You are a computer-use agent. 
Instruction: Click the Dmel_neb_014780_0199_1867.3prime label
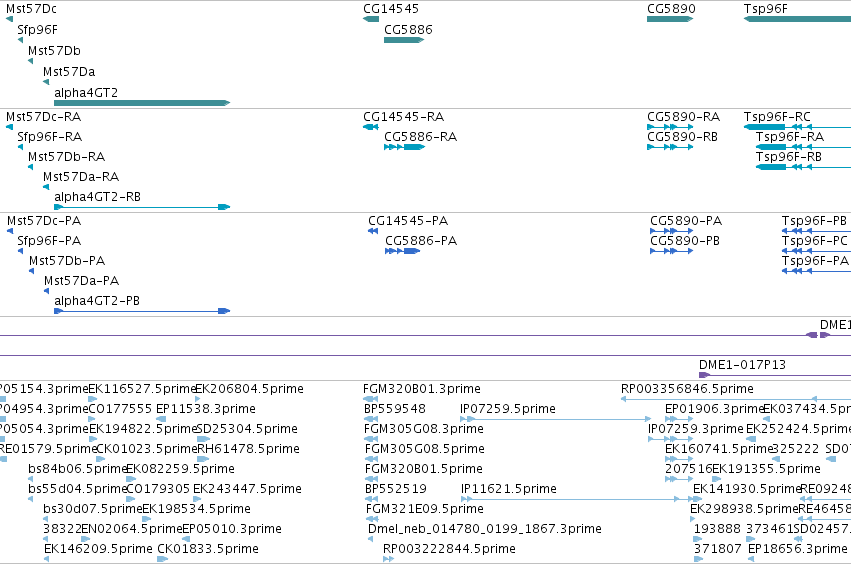[485, 529]
